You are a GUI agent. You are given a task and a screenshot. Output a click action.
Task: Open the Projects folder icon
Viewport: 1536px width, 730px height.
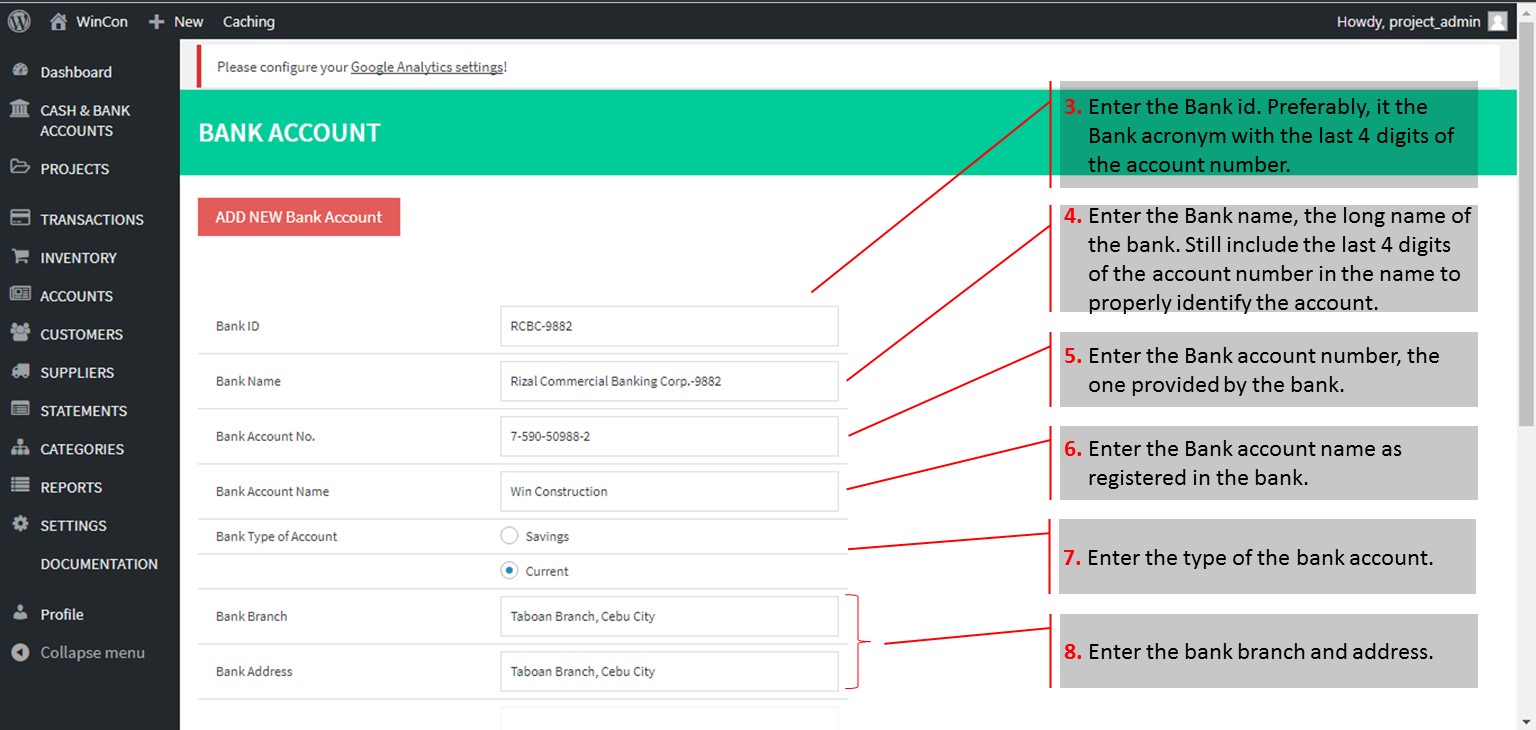tap(19, 168)
